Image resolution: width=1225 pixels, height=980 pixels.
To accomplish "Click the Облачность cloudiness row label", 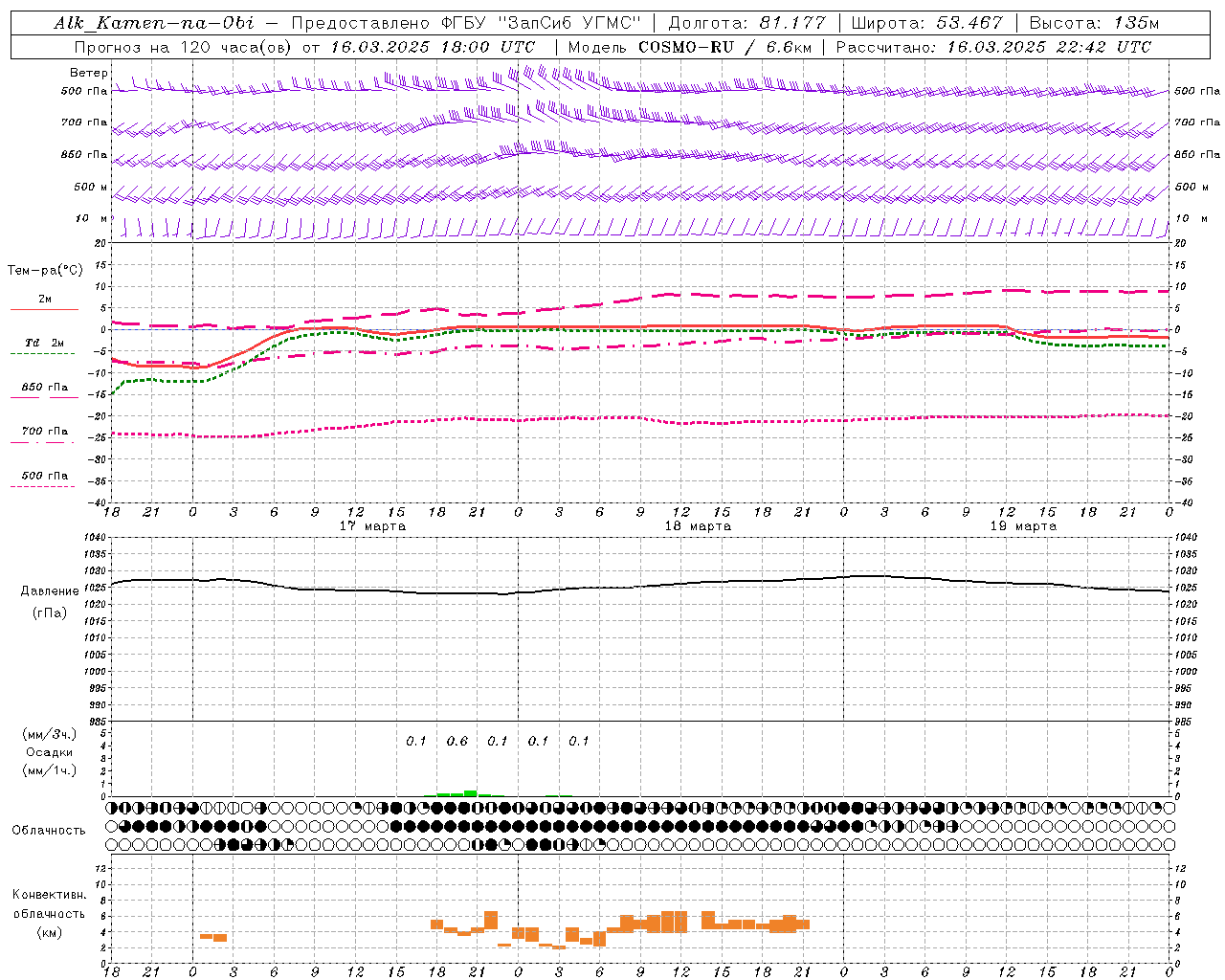I will tap(49, 831).
